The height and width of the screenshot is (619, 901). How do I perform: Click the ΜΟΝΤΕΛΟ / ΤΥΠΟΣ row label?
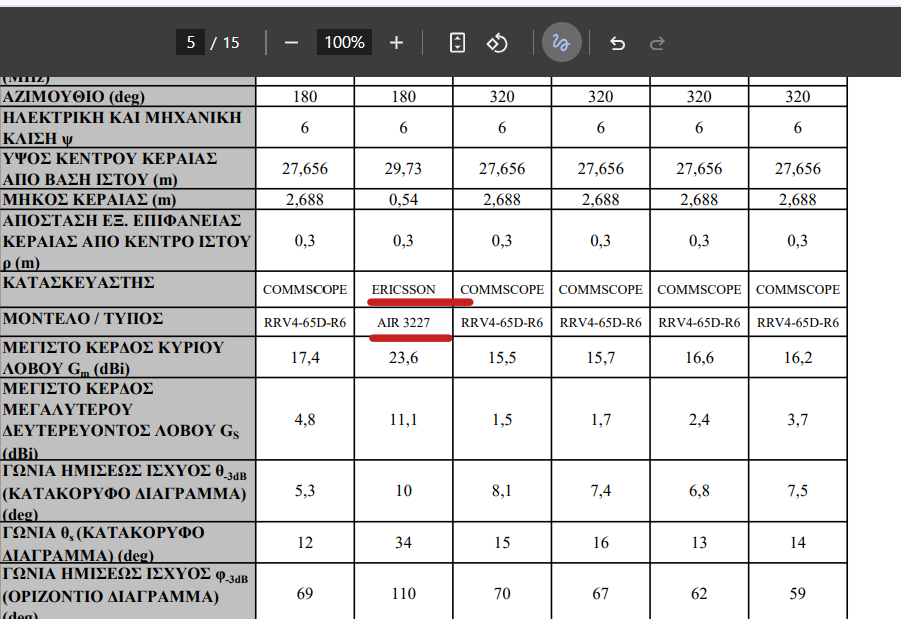[x=83, y=318]
